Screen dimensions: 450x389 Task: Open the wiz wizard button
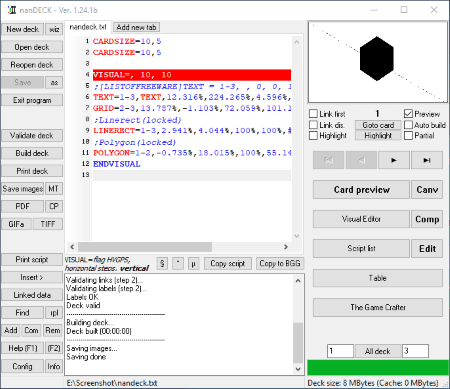tap(54, 29)
